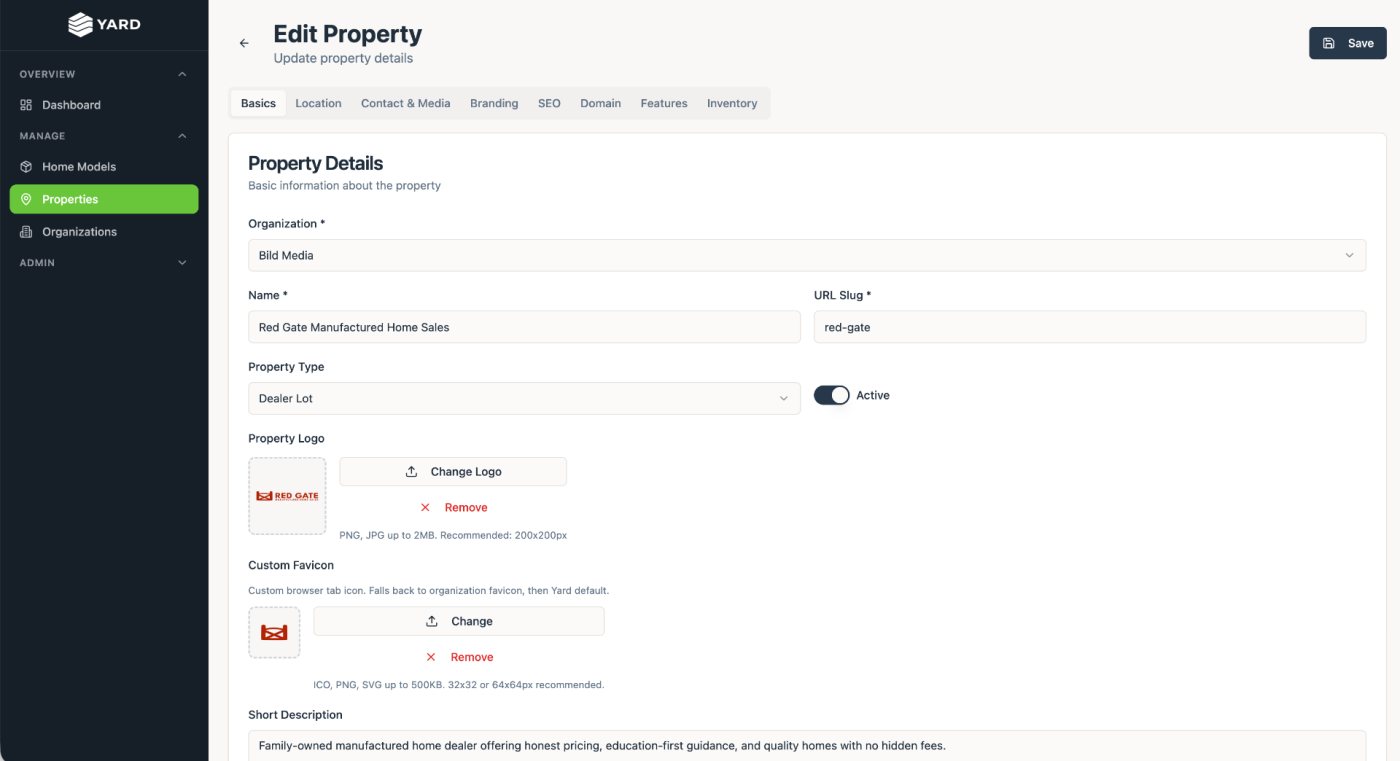1400x761 pixels.
Task: Click the red X beside logo Remove
Action: [425, 508]
